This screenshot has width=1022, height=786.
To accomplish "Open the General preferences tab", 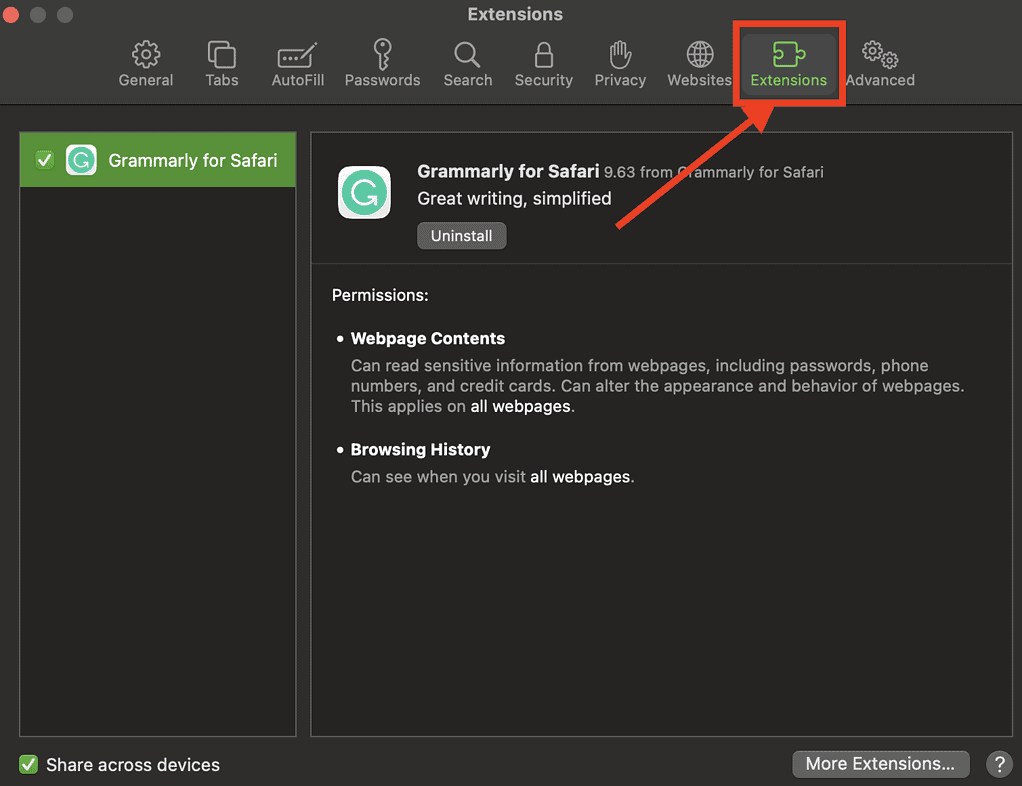I will [x=146, y=64].
